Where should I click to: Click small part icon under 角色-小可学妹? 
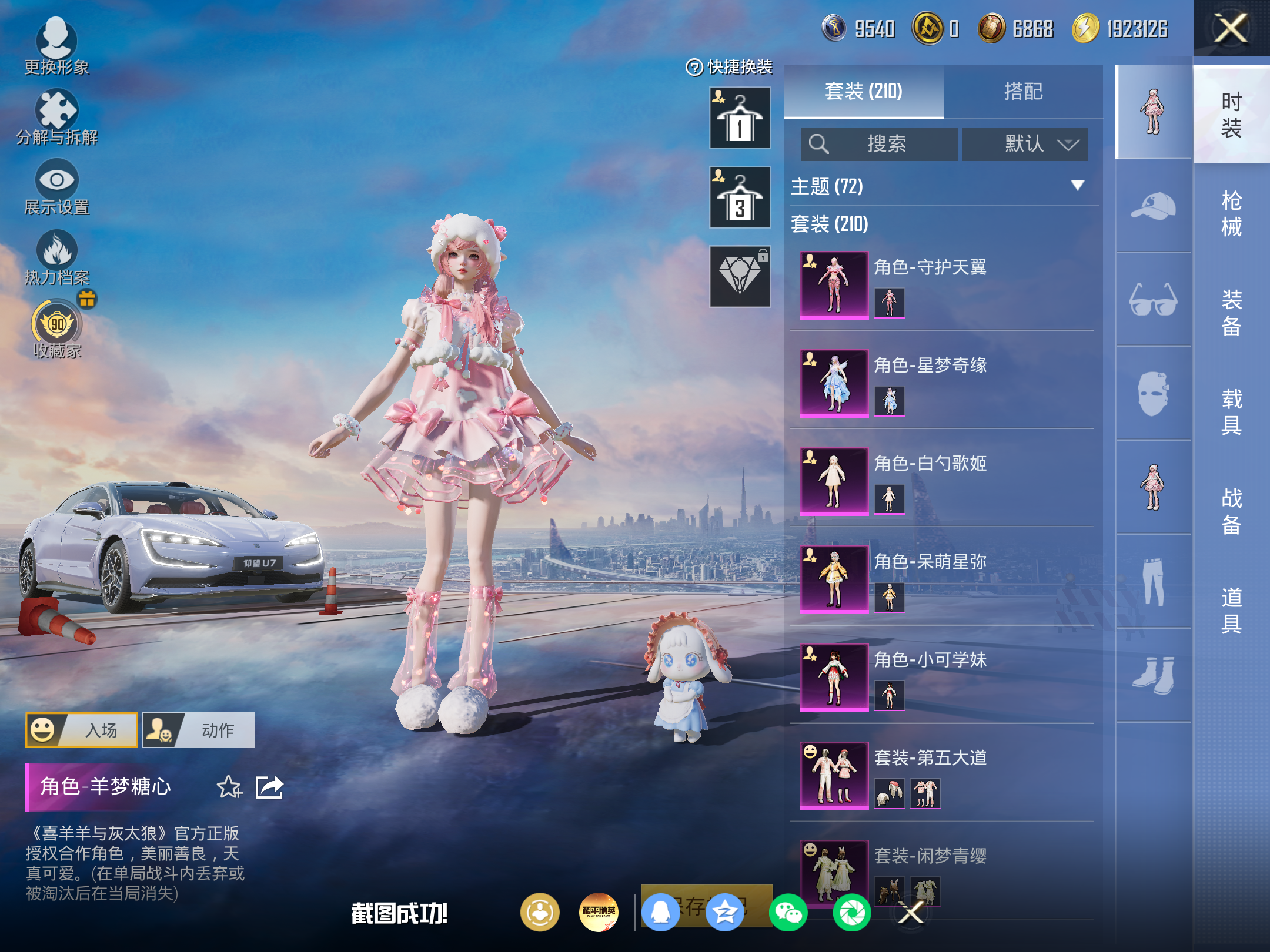[x=889, y=695]
